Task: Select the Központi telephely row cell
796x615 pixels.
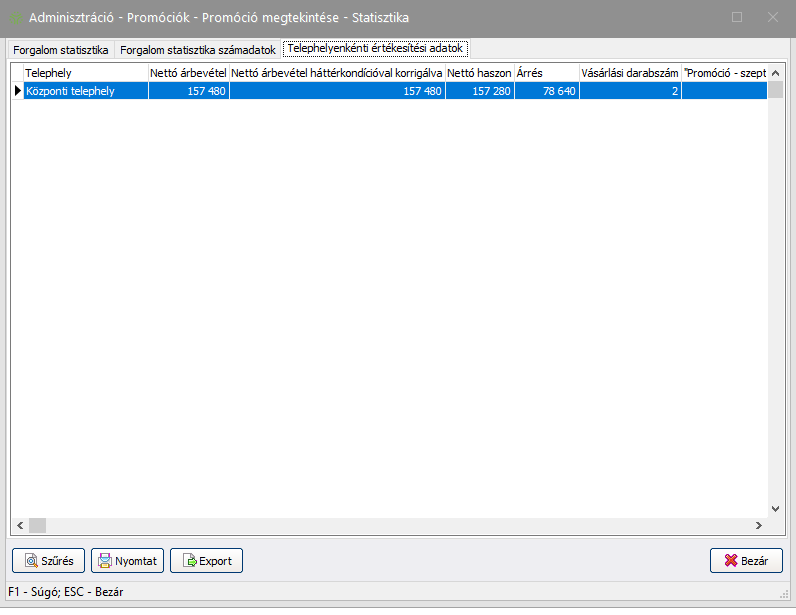Action: (86, 91)
